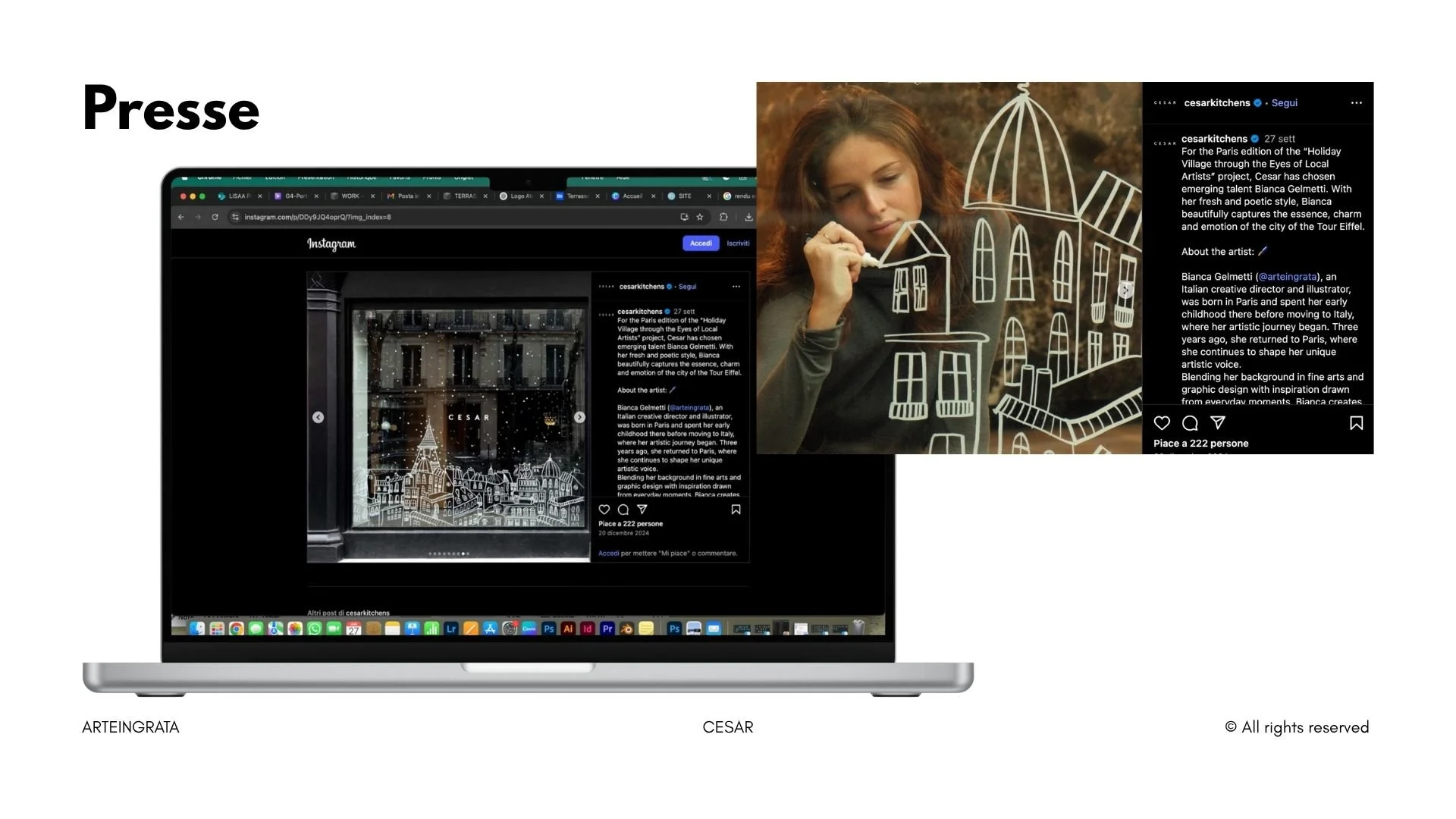The image size is (1456, 819).
Task: Share the post in the enlarged Instagram view
Action: (1218, 423)
